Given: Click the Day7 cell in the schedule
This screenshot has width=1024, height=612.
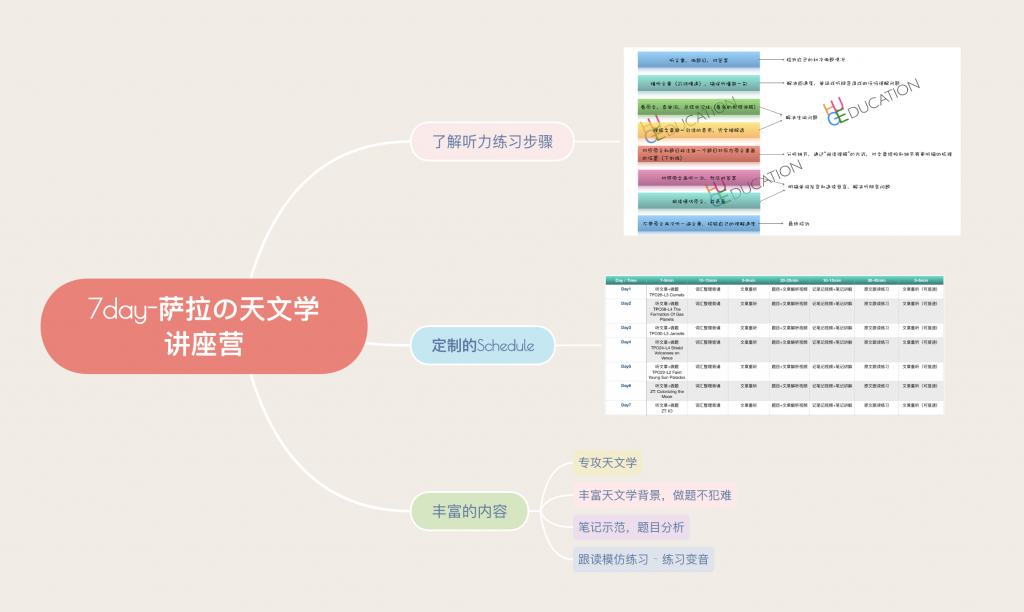Looking at the screenshot, I should point(626,408).
